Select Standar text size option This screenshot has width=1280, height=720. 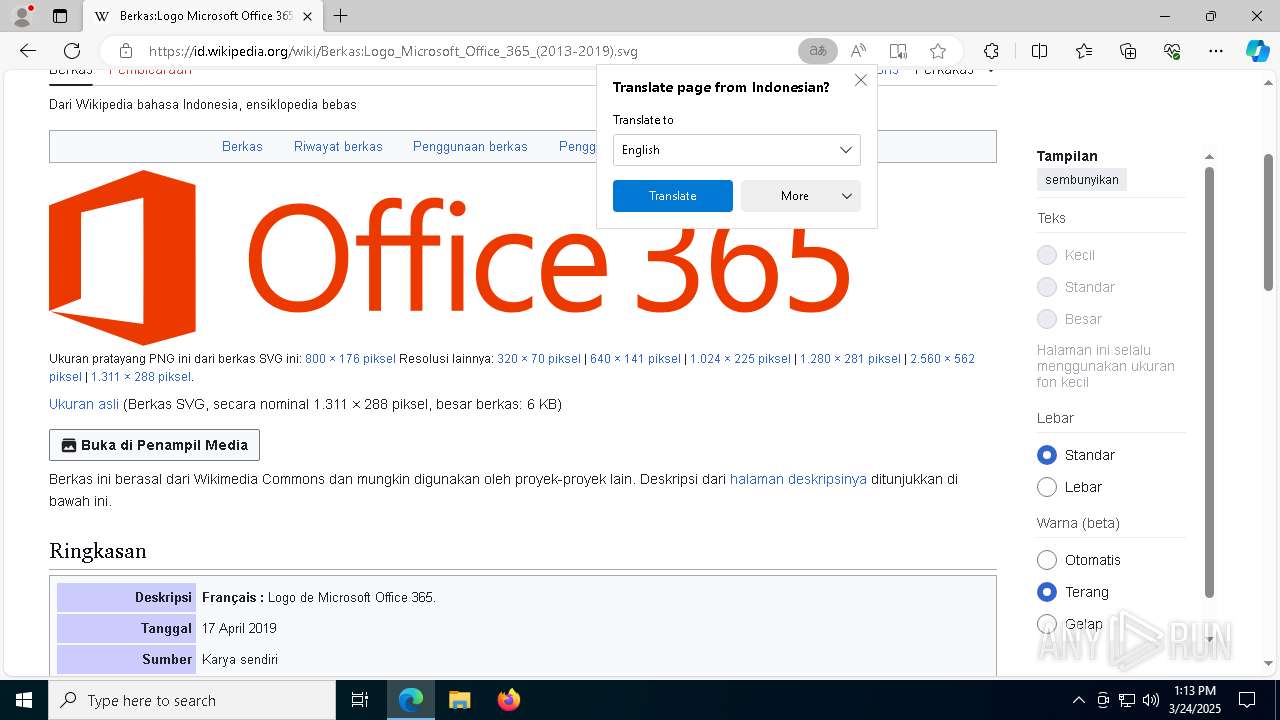[1047, 287]
